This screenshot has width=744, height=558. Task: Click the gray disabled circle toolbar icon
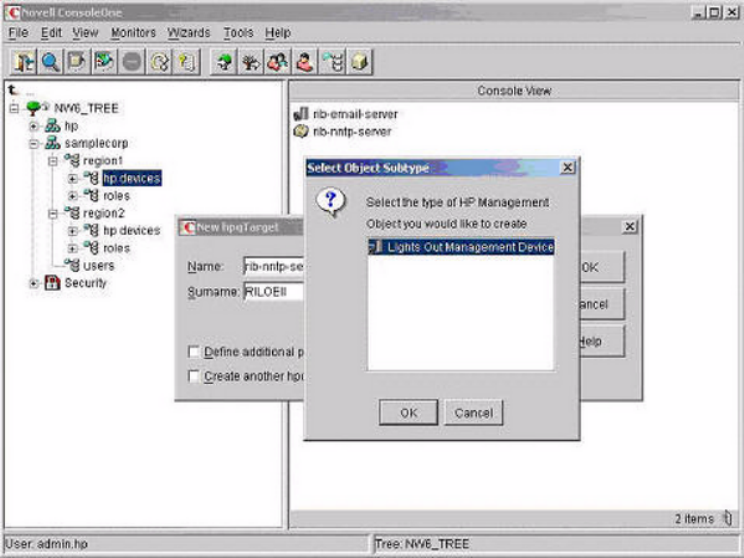click(131, 62)
